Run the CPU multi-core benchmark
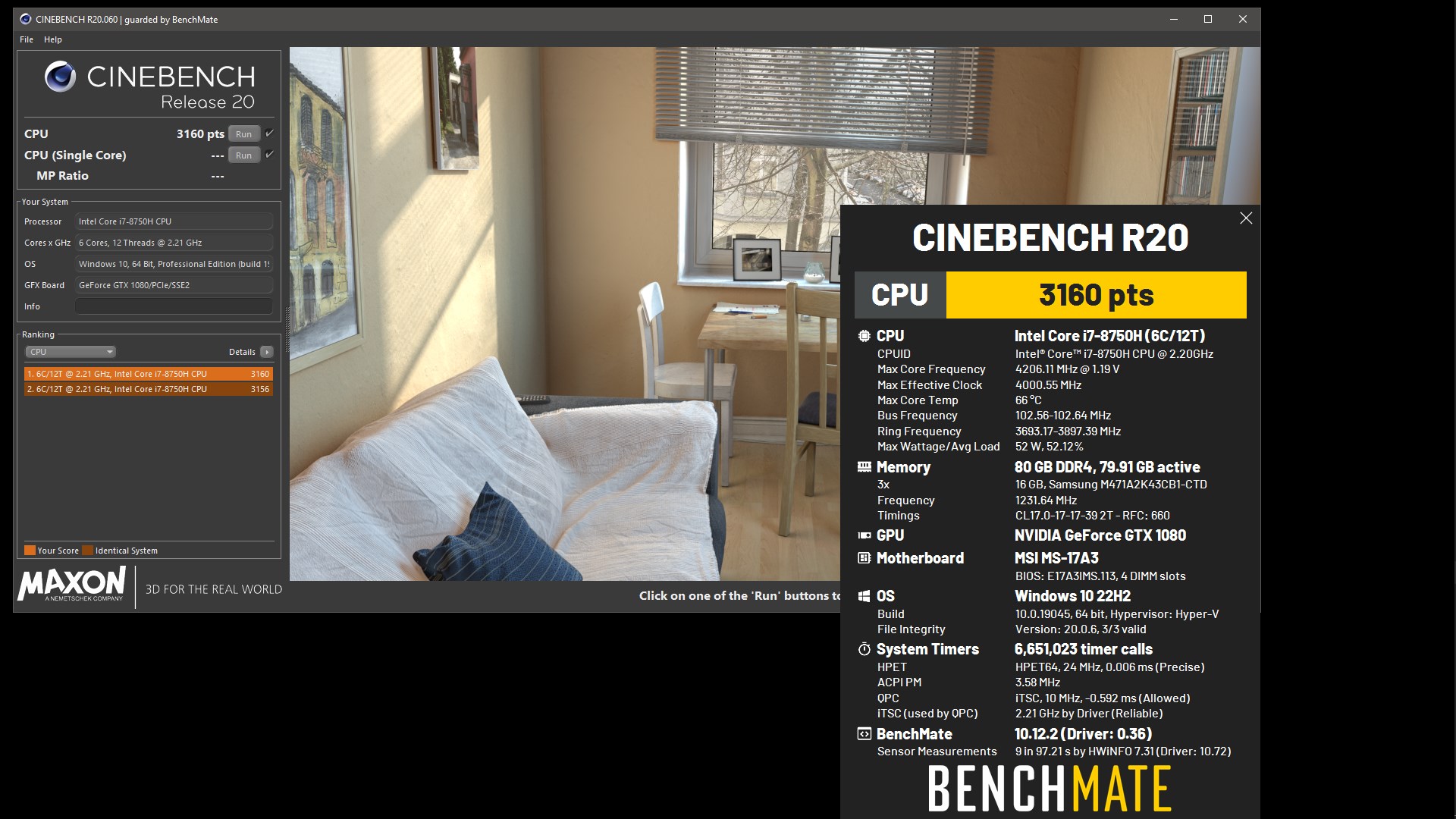Image resolution: width=1456 pixels, height=819 pixels. coord(243,134)
